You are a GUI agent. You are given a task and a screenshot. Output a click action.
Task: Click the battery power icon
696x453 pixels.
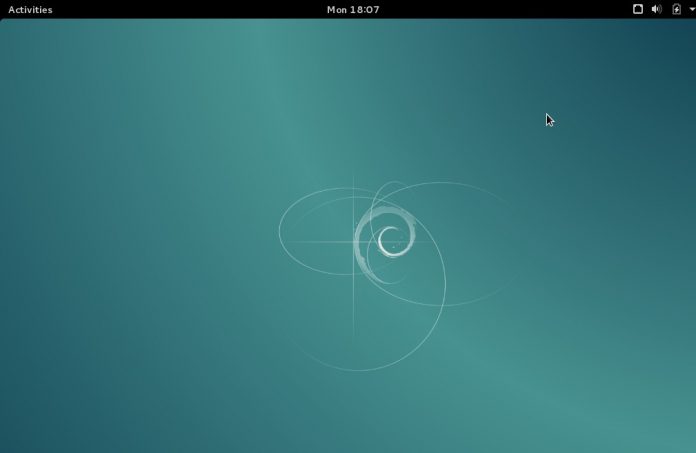(x=676, y=9)
